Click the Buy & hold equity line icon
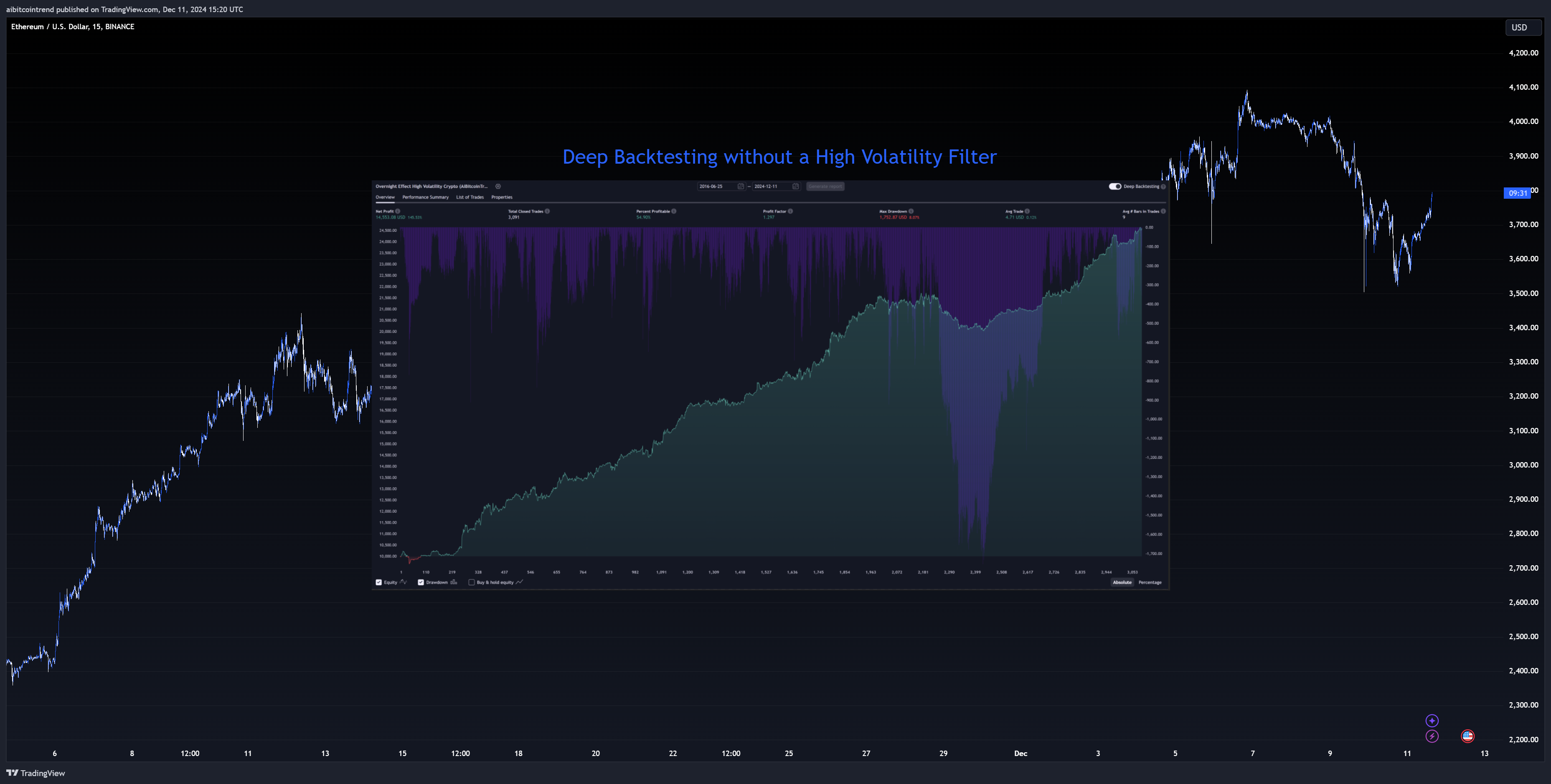Screen dimensions: 1551x784 click(520, 582)
